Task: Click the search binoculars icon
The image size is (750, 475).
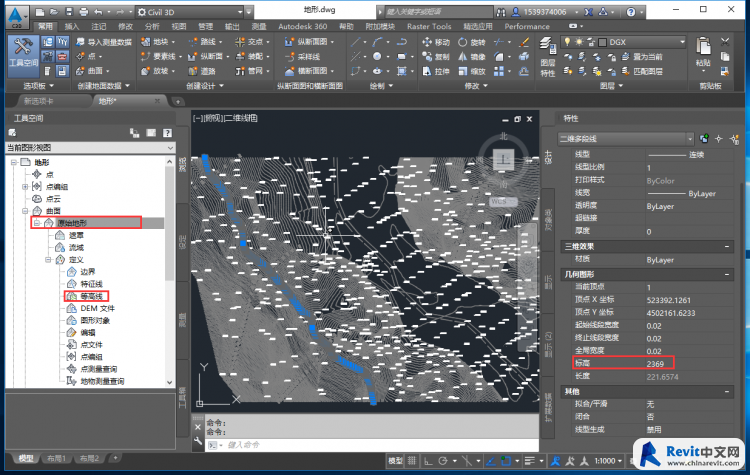Action: (x=501, y=12)
